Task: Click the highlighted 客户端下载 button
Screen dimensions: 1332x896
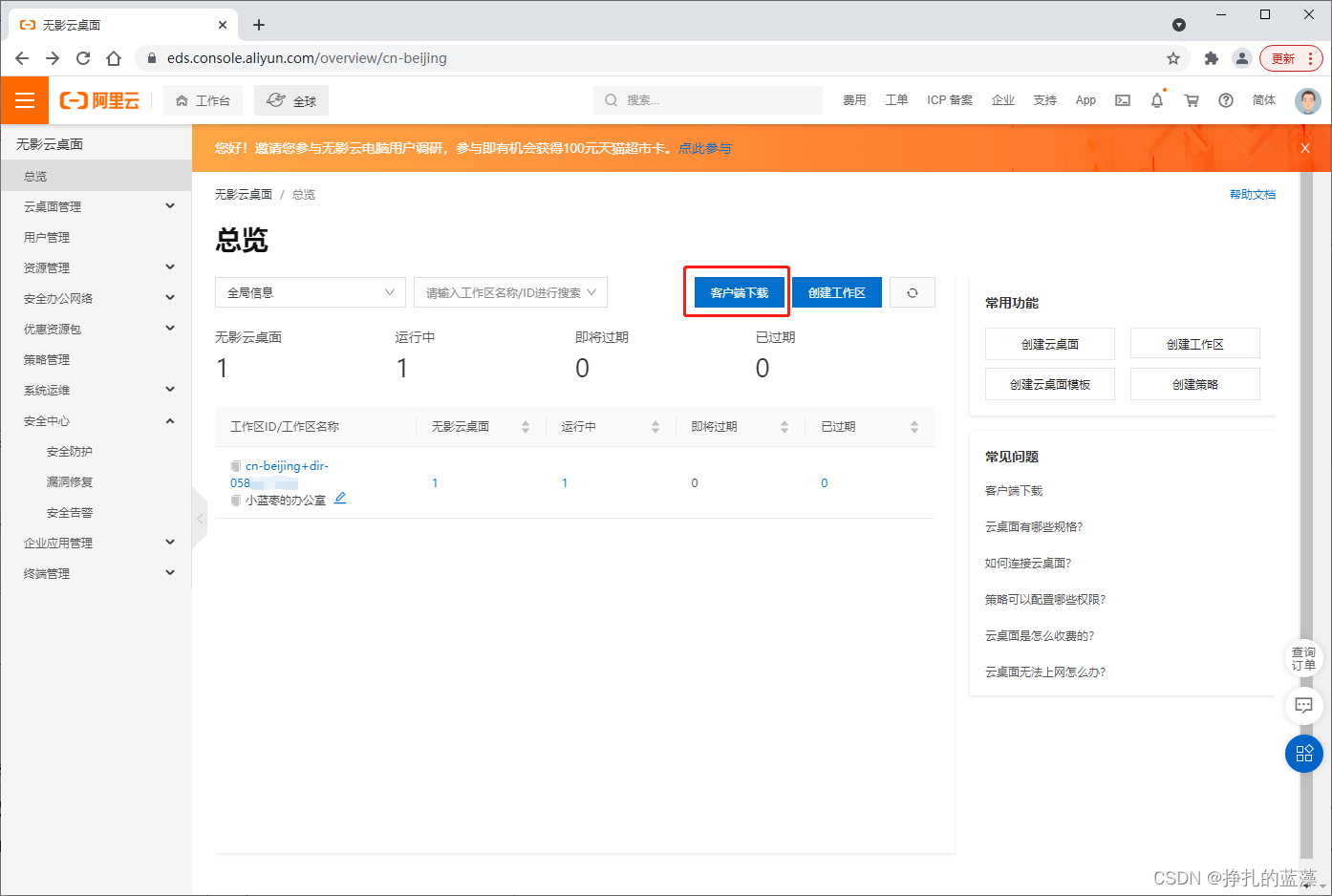Action: [x=736, y=292]
